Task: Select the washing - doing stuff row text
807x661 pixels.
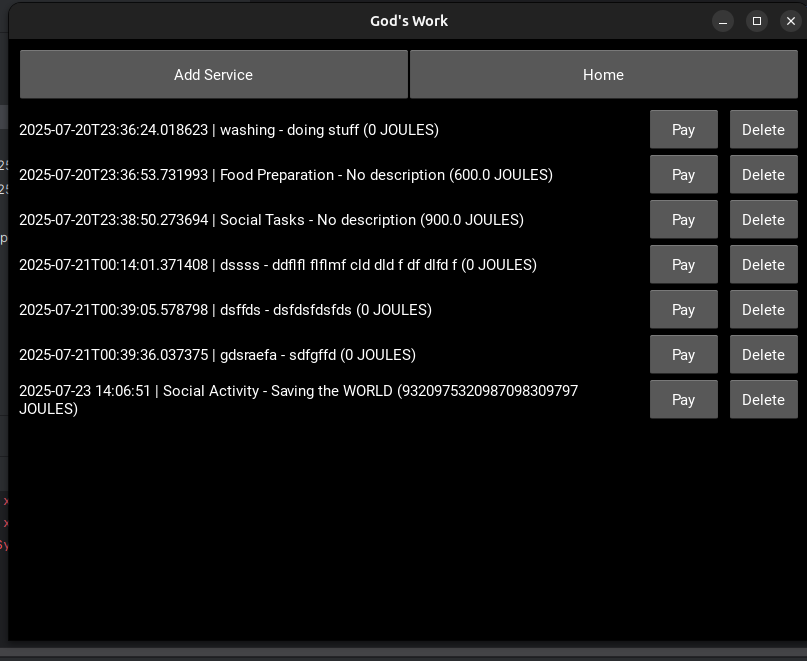Action: coord(229,130)
